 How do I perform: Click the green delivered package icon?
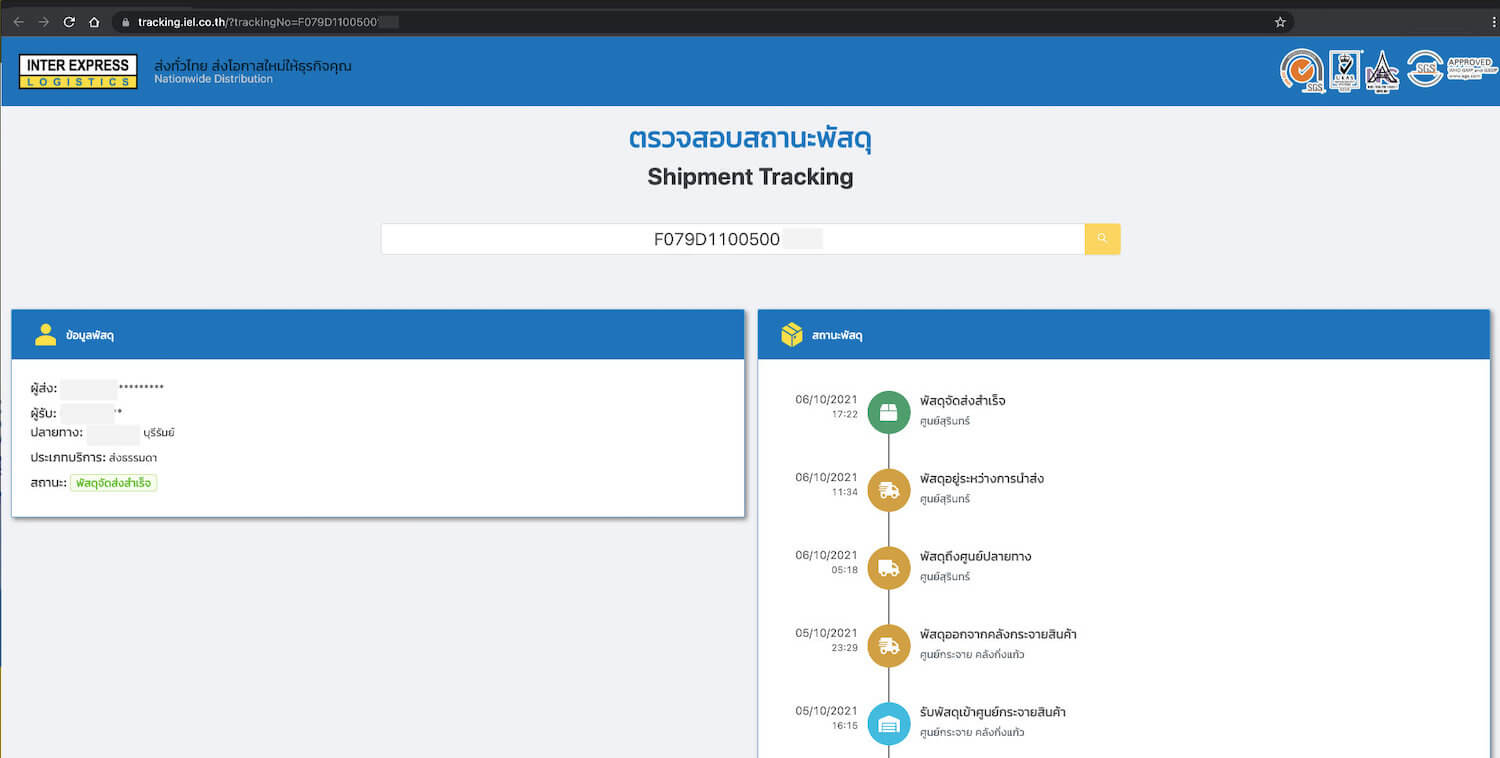pos(888,412)
